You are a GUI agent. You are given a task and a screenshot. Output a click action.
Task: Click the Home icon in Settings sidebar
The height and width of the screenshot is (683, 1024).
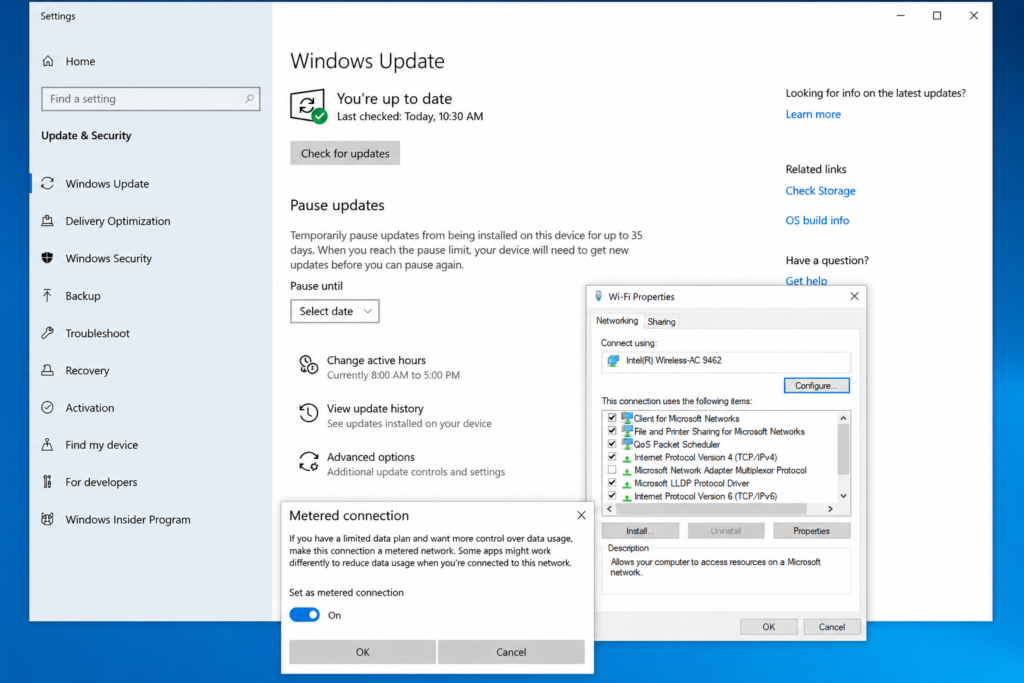tap(48, 61)
